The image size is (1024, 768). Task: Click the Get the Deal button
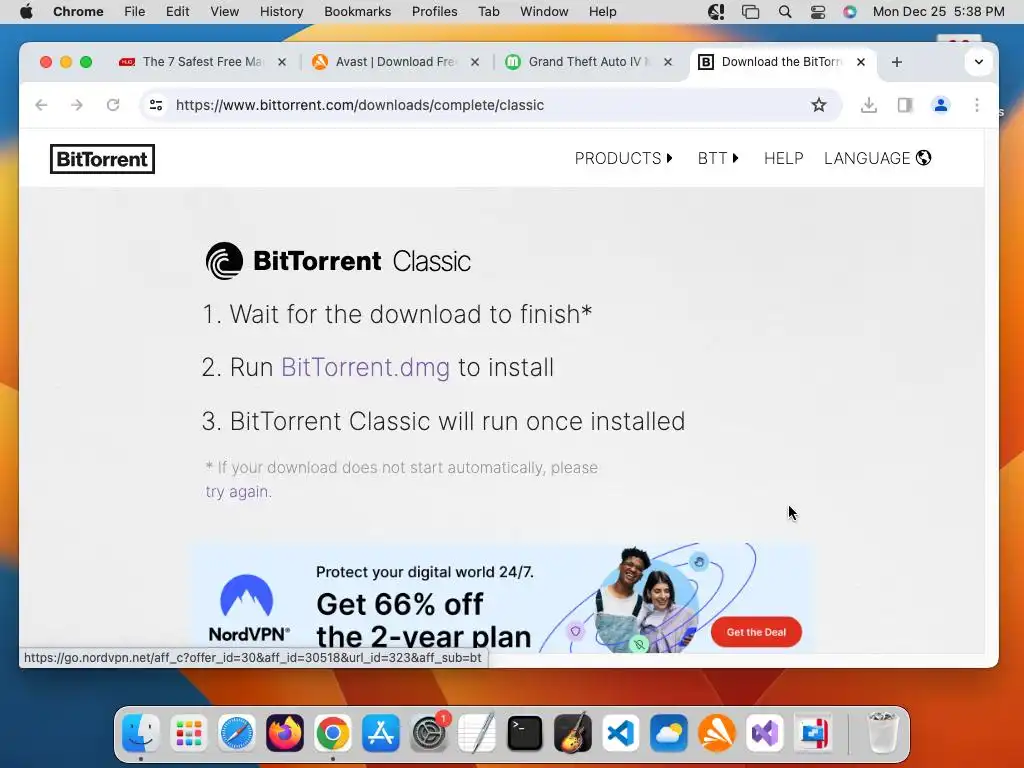point(756,632)
